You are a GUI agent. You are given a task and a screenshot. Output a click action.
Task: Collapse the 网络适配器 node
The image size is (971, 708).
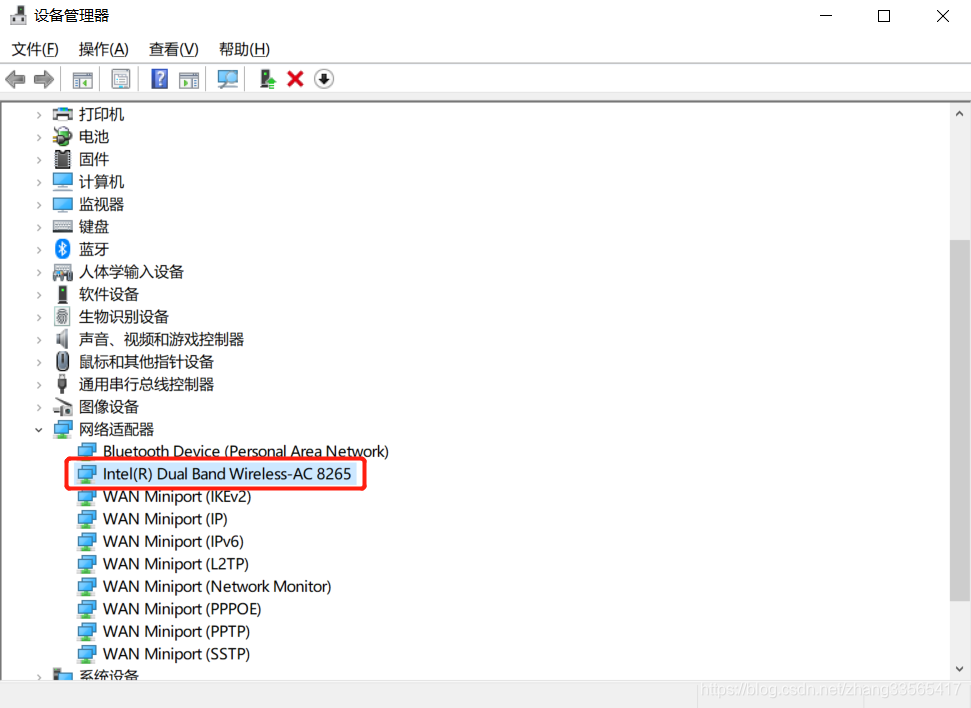[39, 430]
